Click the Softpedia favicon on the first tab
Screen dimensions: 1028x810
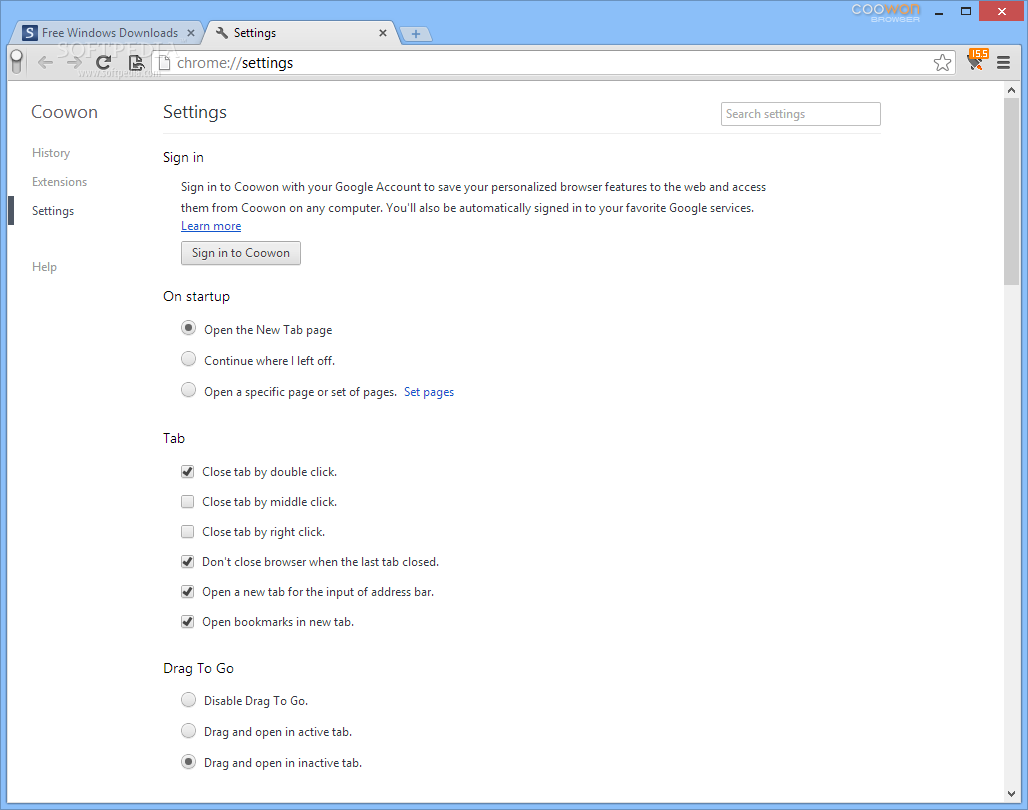pos(30,33)
